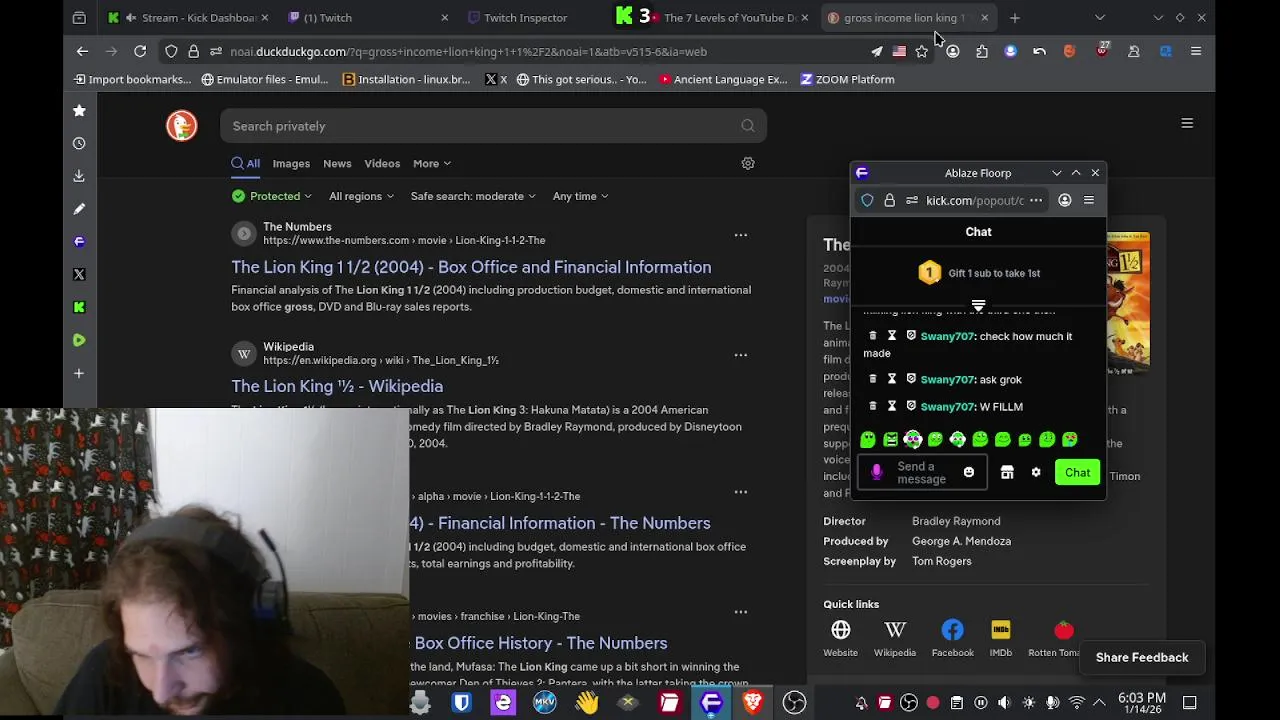Delete Swany707's 'ask grok' message
Viewport: 1280px width, 720px height.
pyautogui.click(x=873, y=379)
